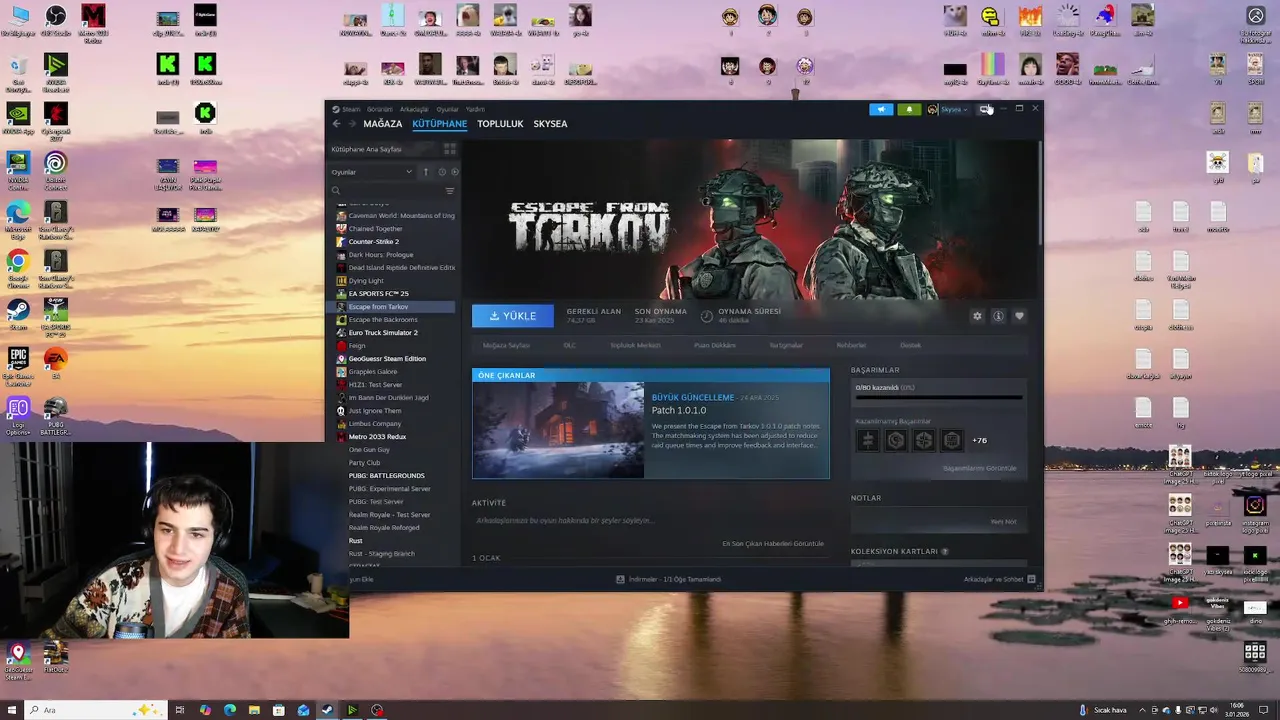Screen dimensions: 1280x720
Task: Open Google Chrome desktop shortcut
Action: [18, 267]
